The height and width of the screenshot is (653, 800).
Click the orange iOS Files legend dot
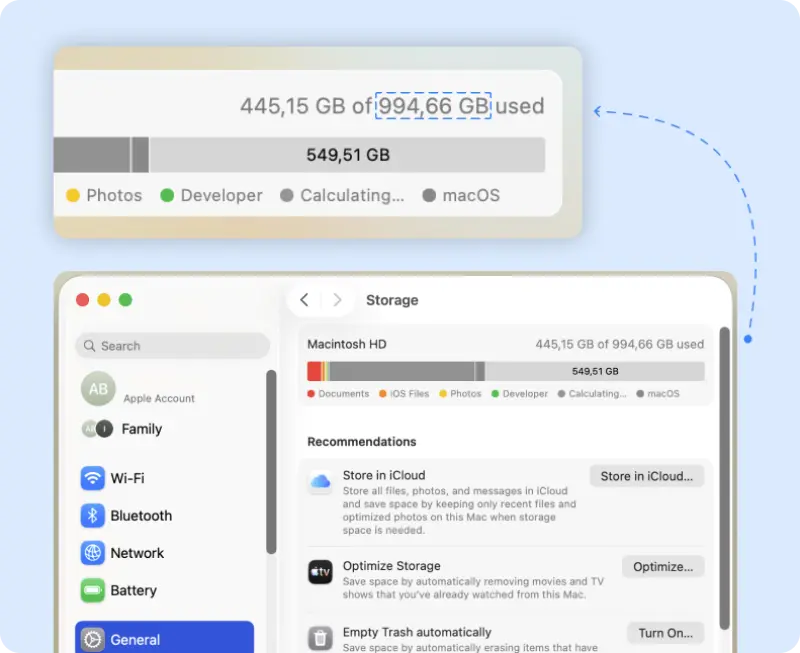point(383,393)
